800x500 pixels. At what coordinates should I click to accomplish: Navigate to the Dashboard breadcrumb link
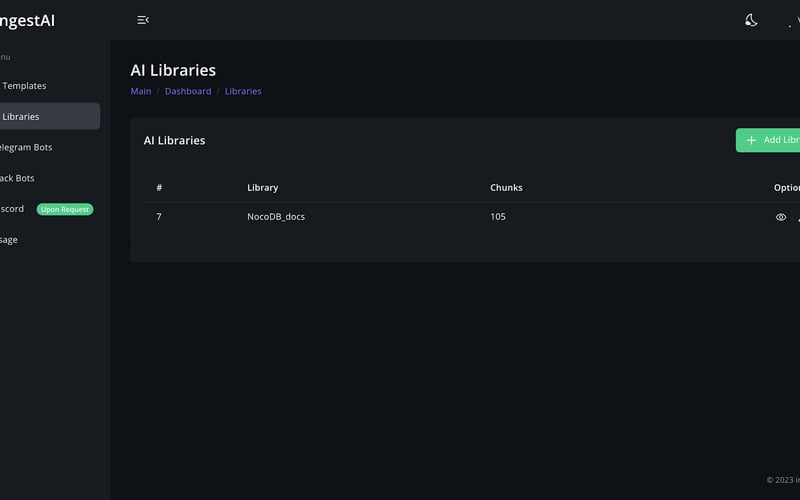pos(188,91)
